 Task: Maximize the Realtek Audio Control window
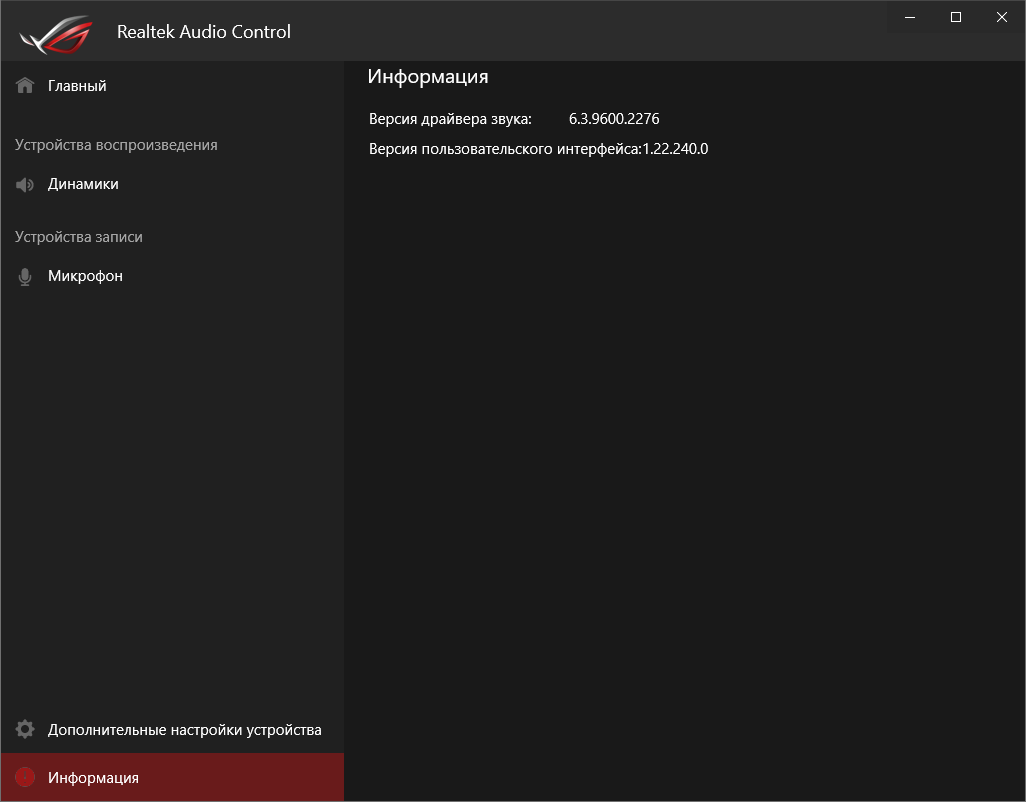[956, 17]
